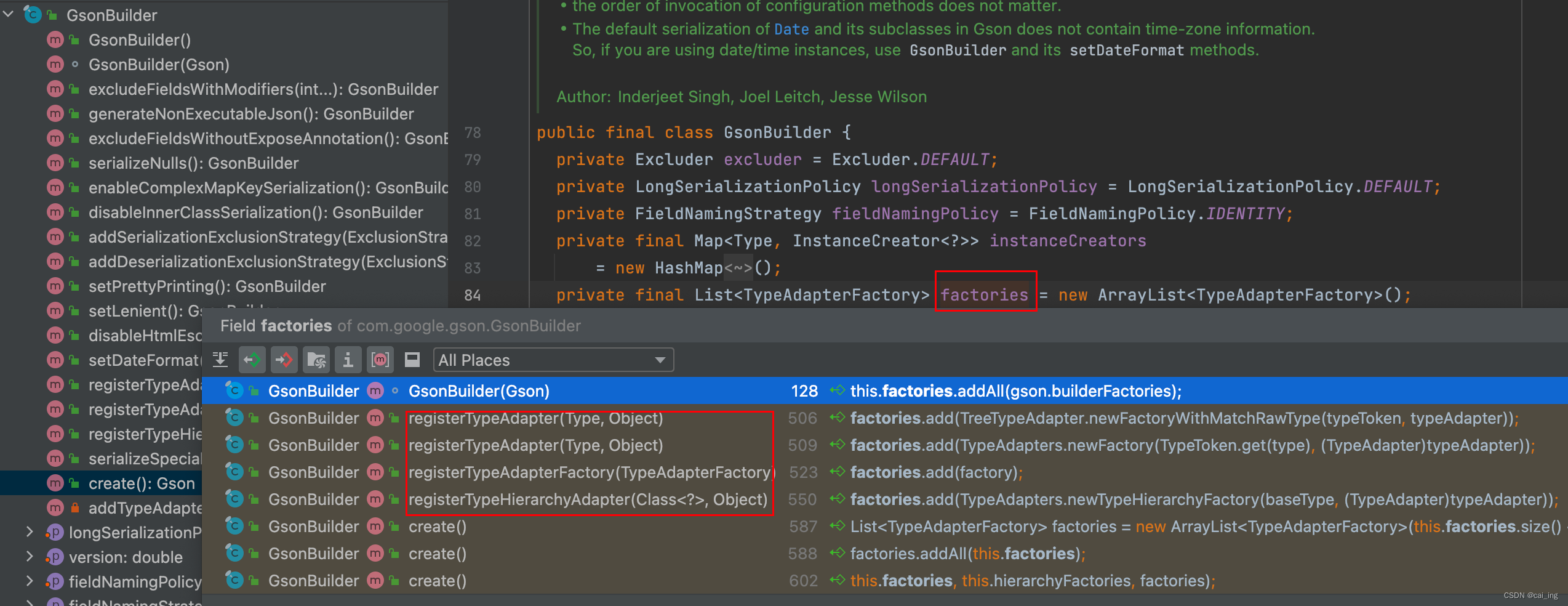Expand the version: double property node
The width and height of the screenshot is (1568, 606).
[30, 557]
